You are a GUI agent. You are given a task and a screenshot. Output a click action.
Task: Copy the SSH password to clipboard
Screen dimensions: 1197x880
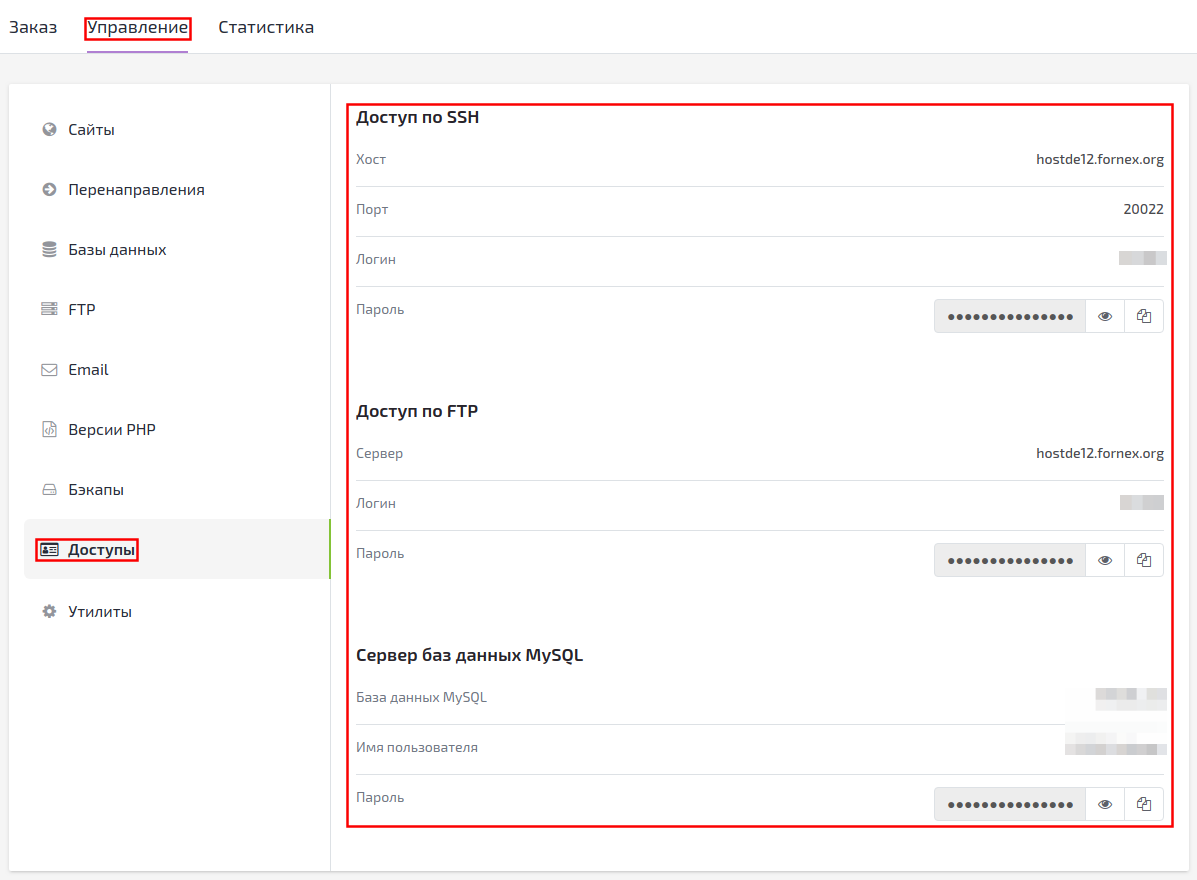pos(1144,316)
